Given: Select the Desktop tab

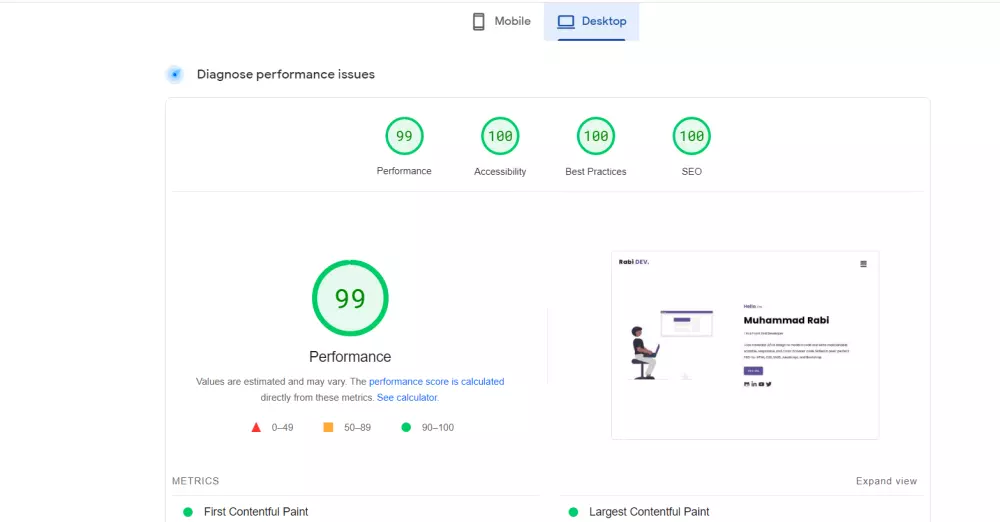Looking at the screenshot, I should 592,21.
